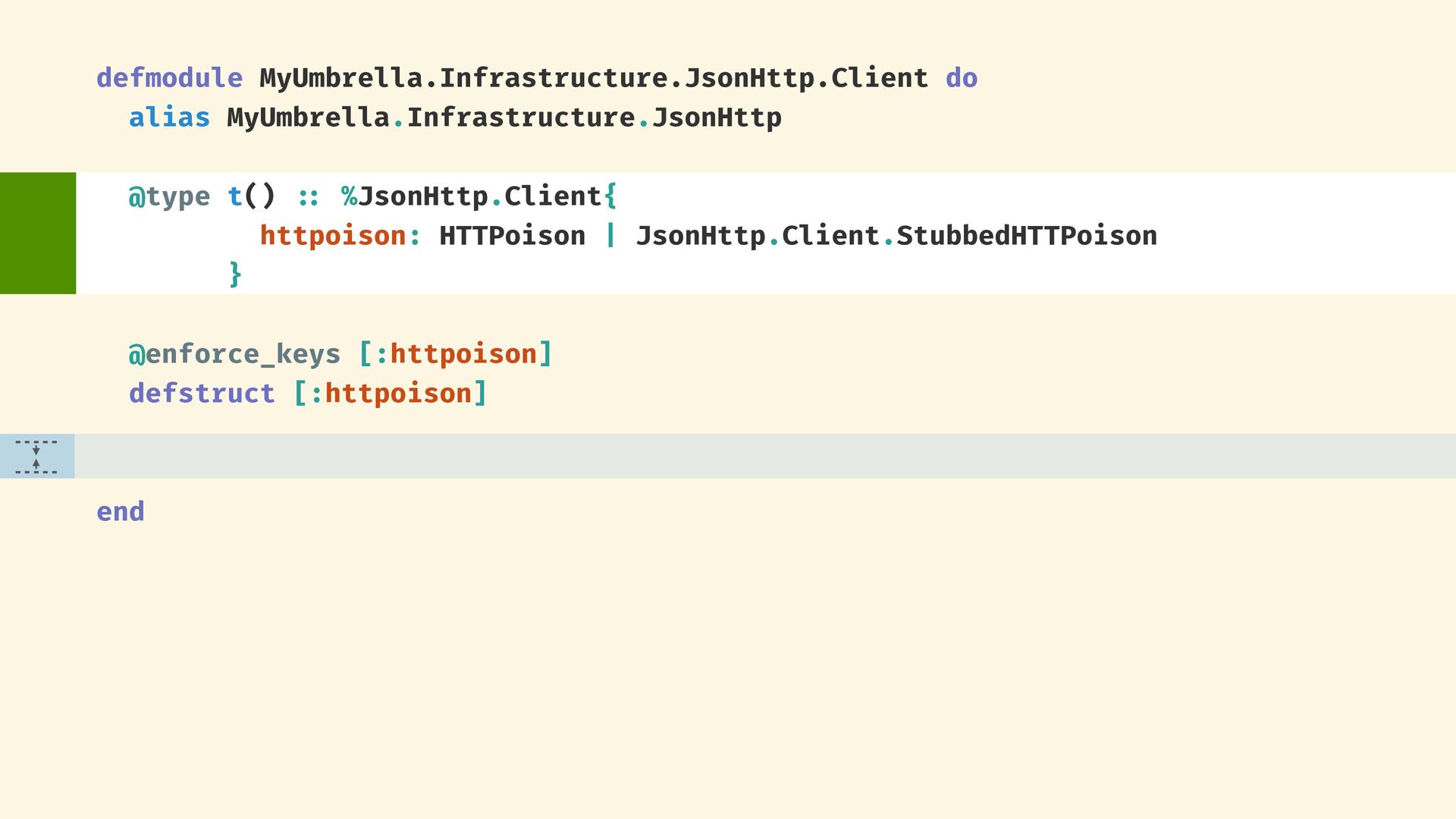Click the folded code placeholder row
Screen dimensions: 1456x819
click(728, 456)
